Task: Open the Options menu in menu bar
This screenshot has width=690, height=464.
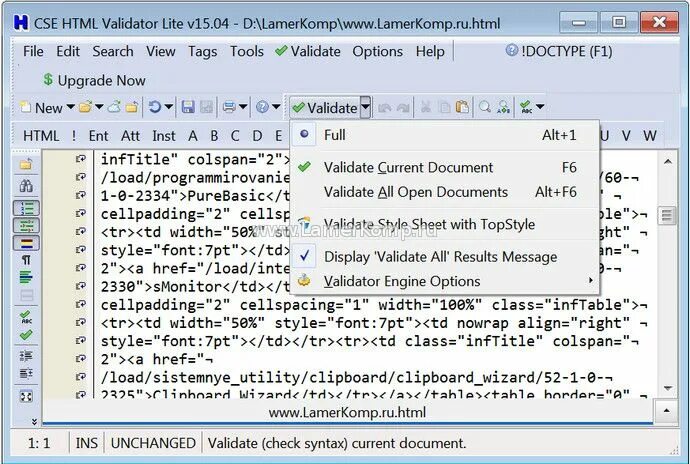Action: pos(378,52)
